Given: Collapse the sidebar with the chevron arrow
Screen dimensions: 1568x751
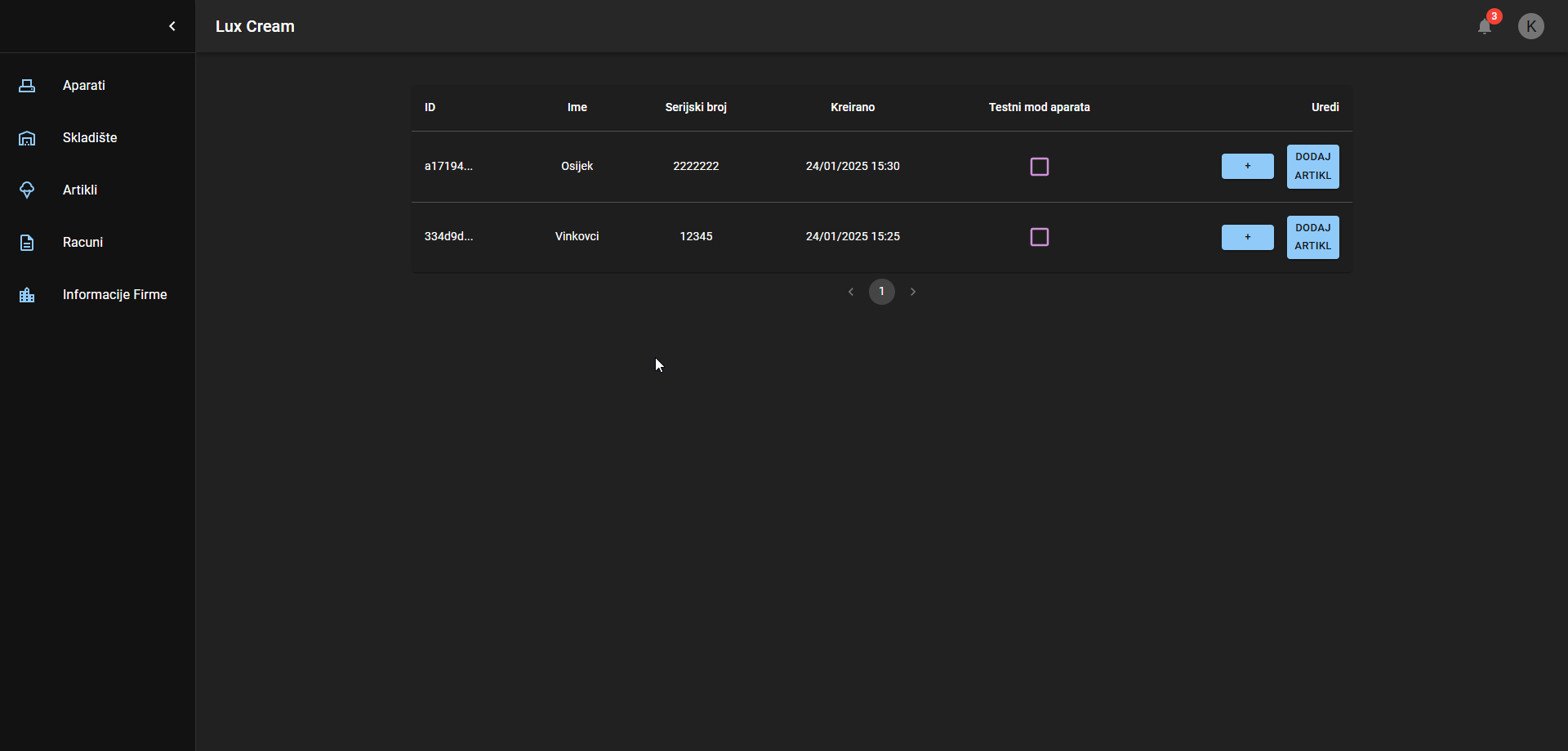Looking at the screenshot, I should pyautogui.click(x=172, y=26).
